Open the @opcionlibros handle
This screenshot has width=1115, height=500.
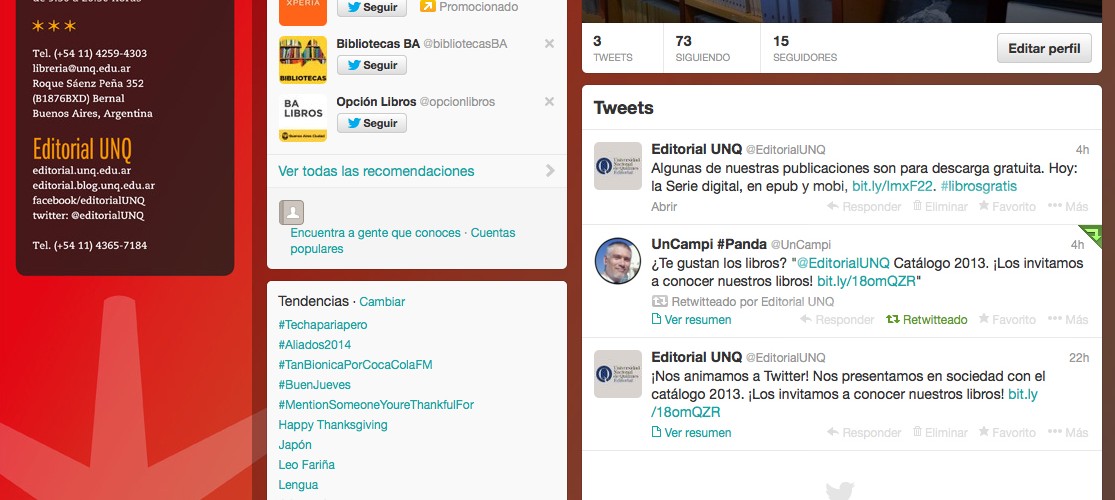pos(457,102)
